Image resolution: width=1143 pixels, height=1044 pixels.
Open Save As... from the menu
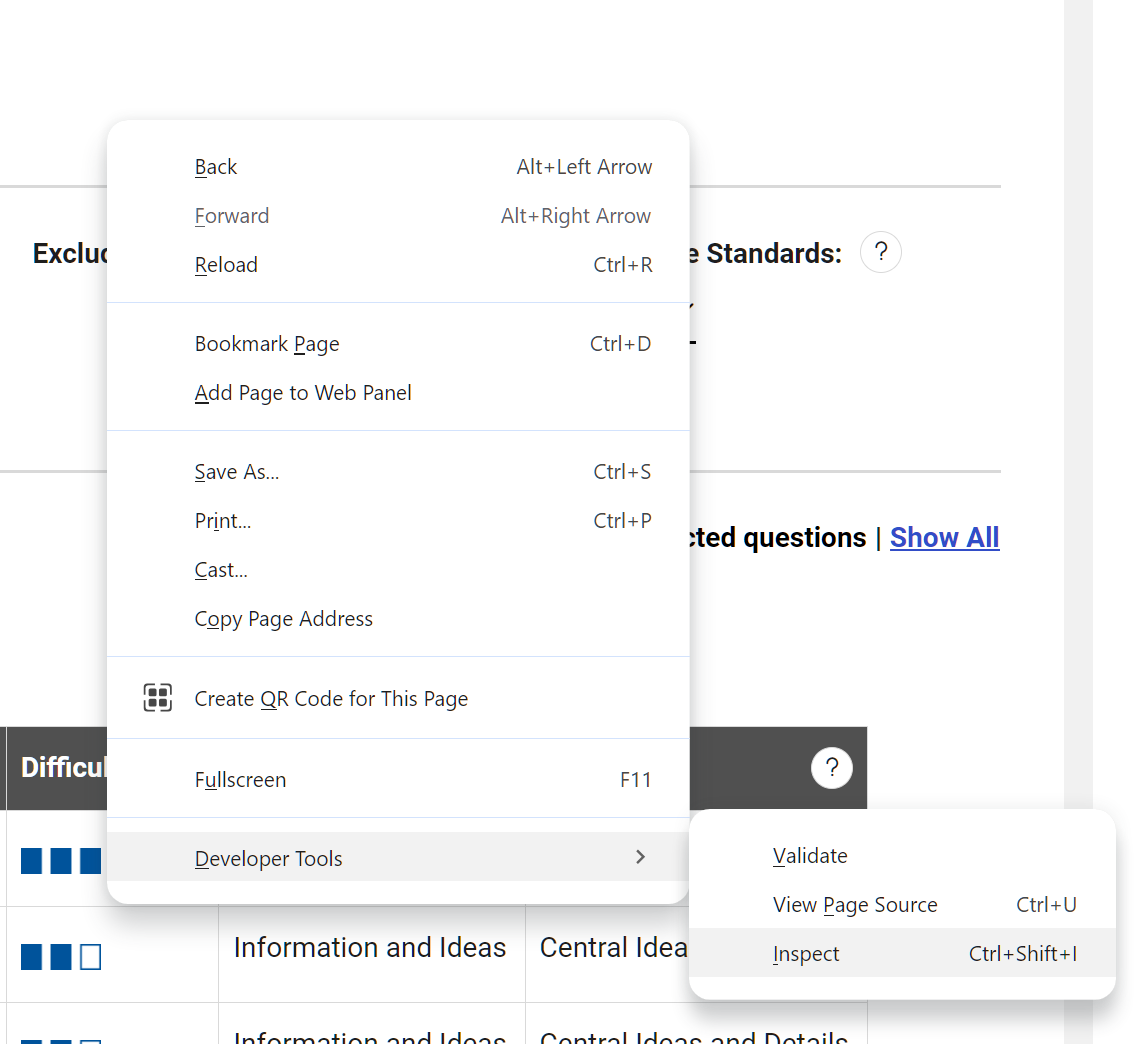(398, 472)
